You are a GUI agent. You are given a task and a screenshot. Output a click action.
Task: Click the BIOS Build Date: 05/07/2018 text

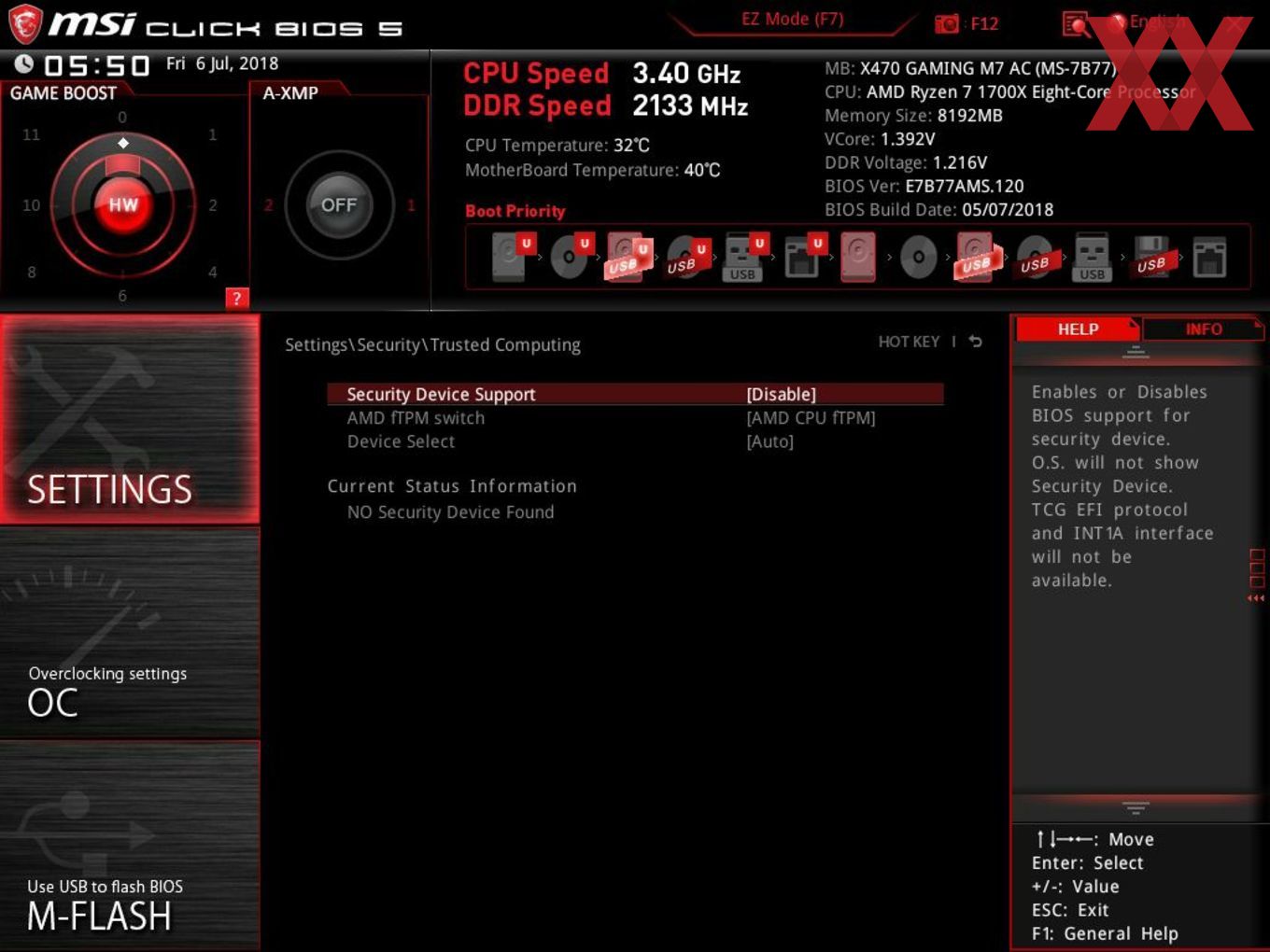pyautogui.click(x=939, y=210)
